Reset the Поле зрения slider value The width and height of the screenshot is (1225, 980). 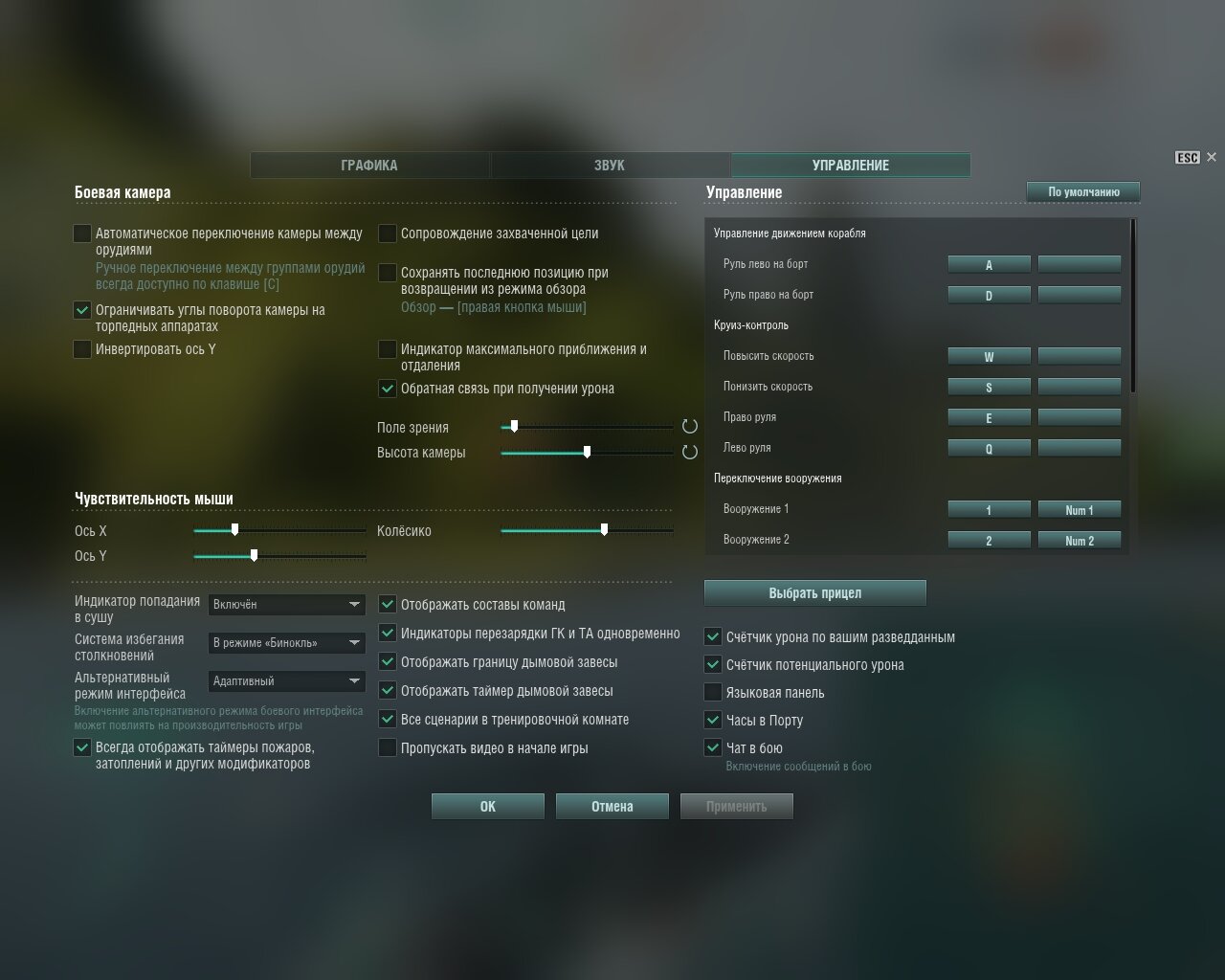pyautogui.click(x=690, y=427)
